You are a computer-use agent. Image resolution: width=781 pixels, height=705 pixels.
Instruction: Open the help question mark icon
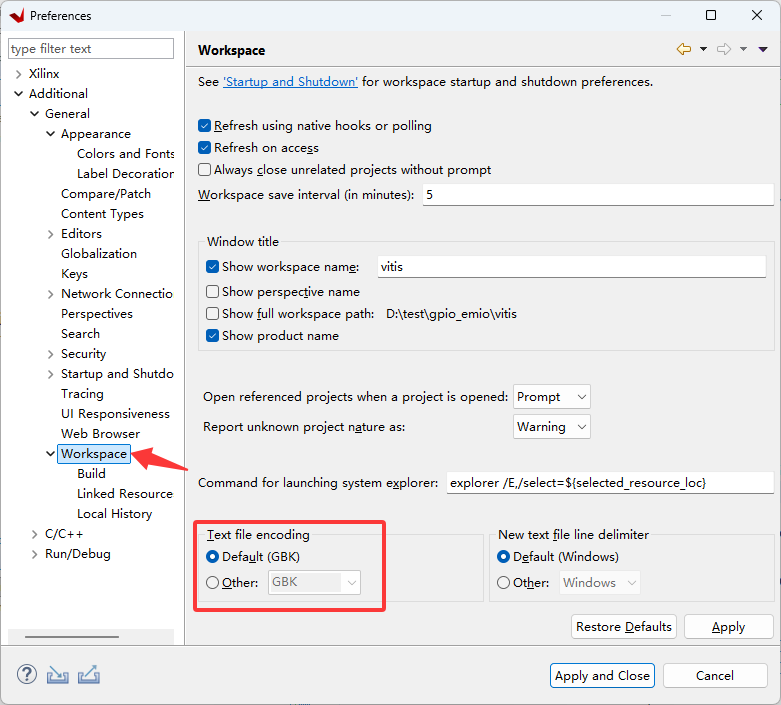pyautogui.click(x=27, y=675)
